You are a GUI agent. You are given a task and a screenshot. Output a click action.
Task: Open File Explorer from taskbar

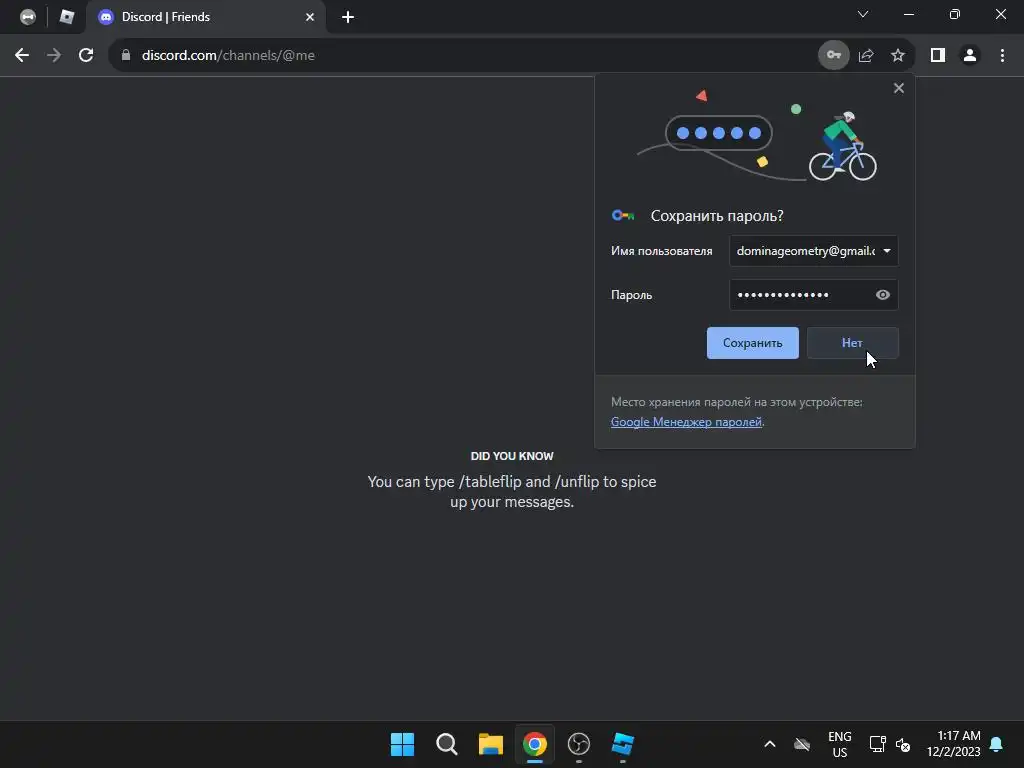490,744
